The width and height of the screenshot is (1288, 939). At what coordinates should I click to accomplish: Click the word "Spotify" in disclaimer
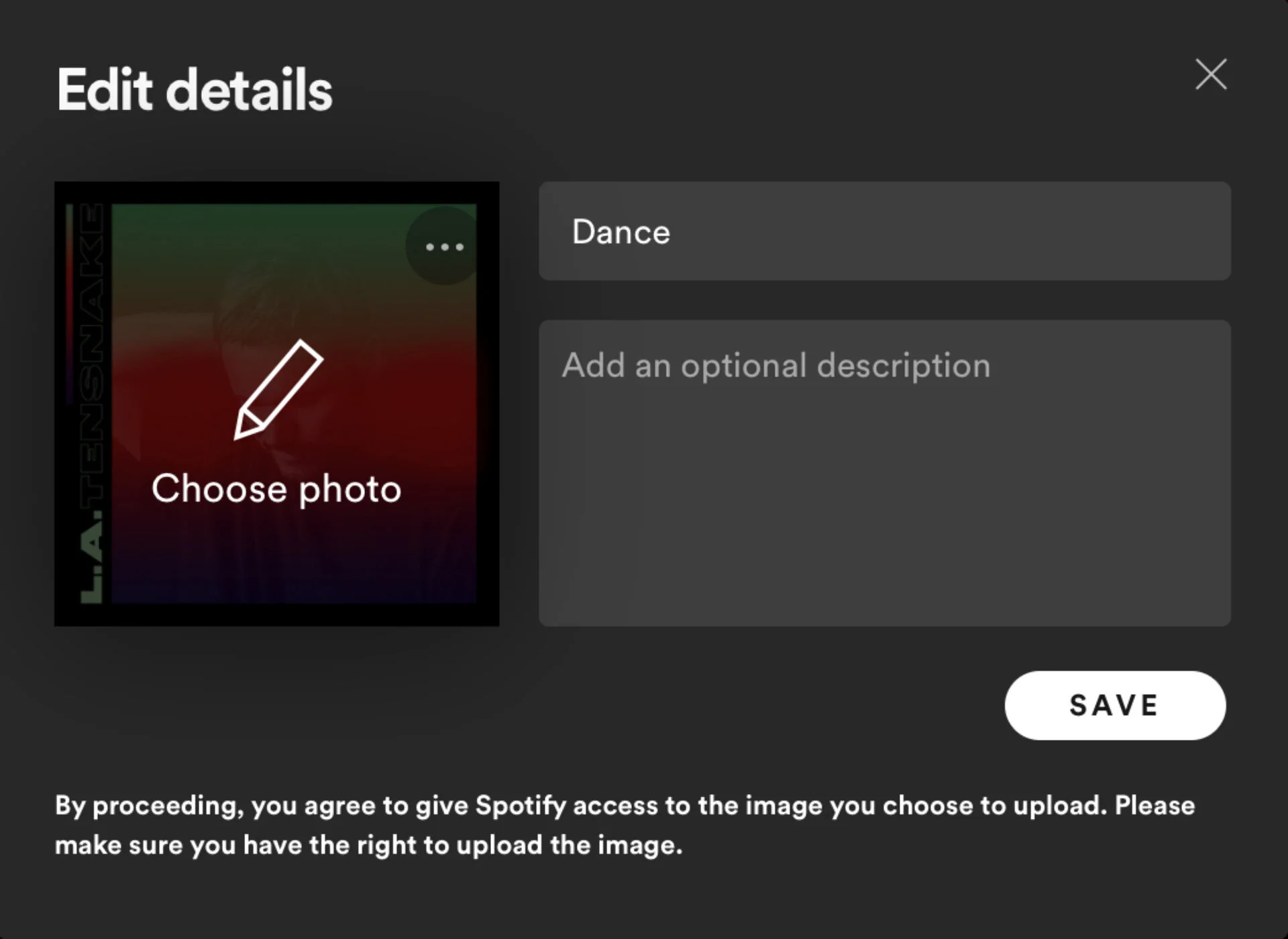pos(521,806)
